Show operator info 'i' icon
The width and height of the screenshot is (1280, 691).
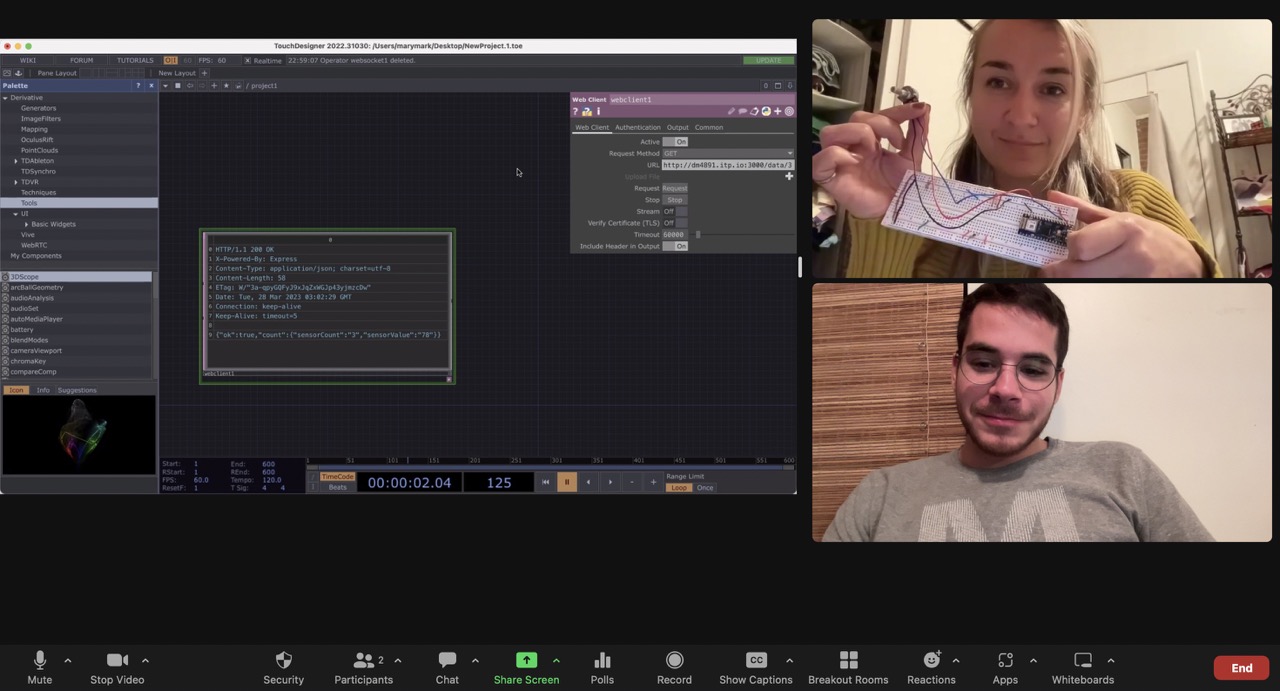[x=598, y=111]
